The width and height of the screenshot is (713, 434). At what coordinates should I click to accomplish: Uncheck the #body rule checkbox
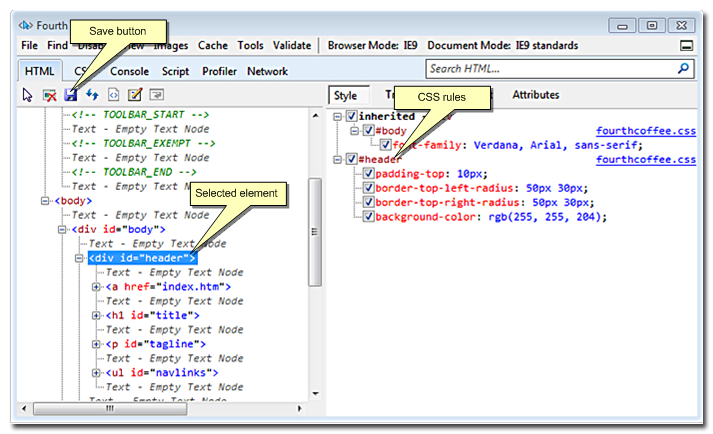[369, 131]
